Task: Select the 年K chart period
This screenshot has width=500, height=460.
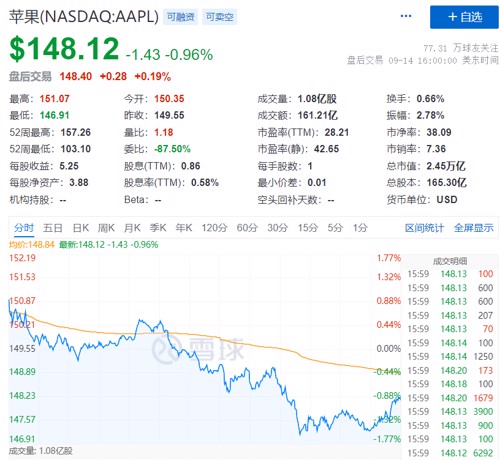Action: pyautogui.click(x=184, y=228)
